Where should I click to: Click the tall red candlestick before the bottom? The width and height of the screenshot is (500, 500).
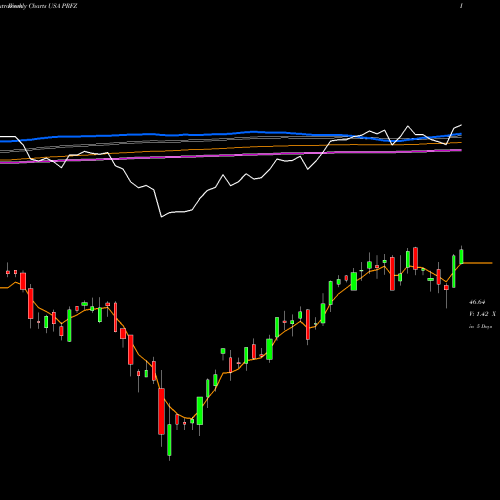[161, 411]
